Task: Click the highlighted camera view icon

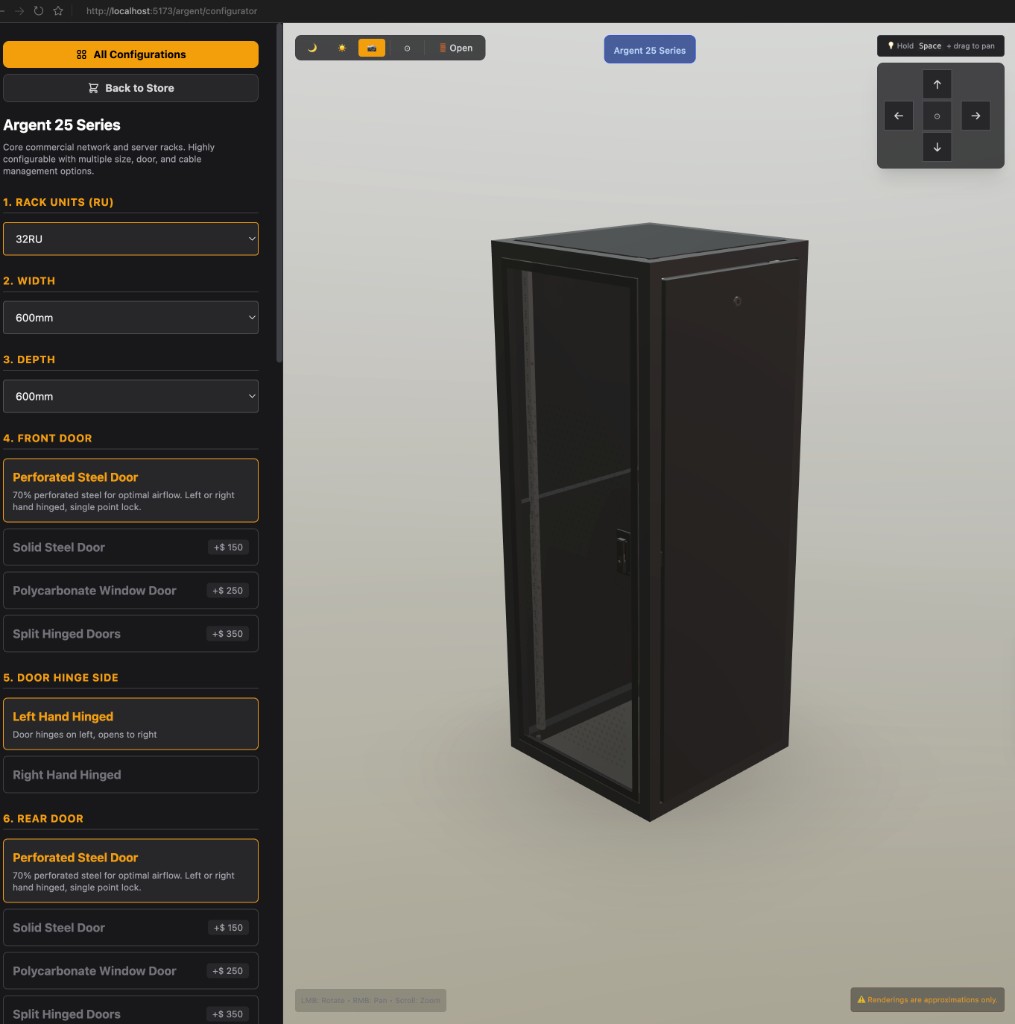Action: click(x=371, y=48)
